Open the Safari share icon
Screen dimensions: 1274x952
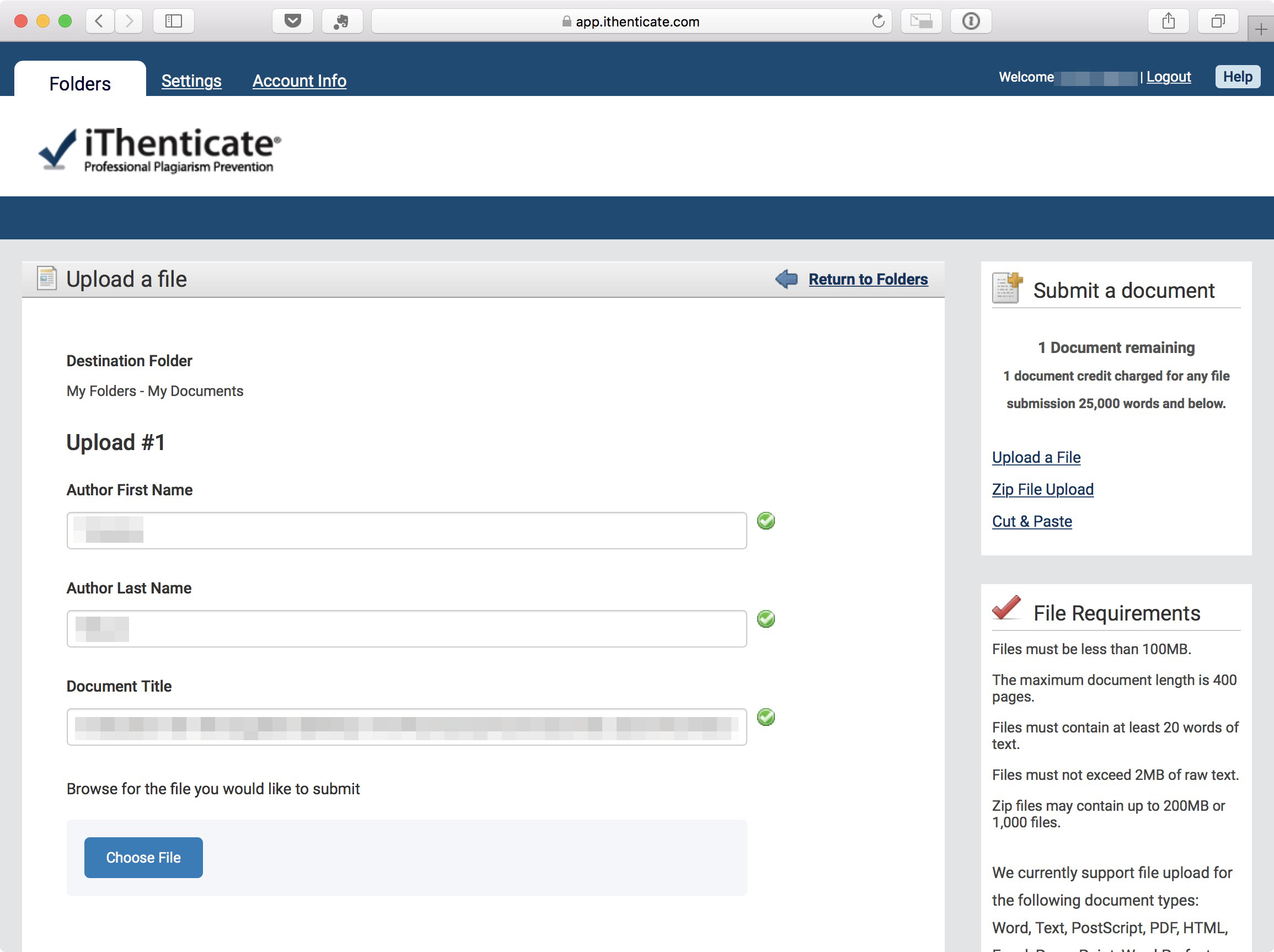pyautogui.click(x=1168, y=22)
